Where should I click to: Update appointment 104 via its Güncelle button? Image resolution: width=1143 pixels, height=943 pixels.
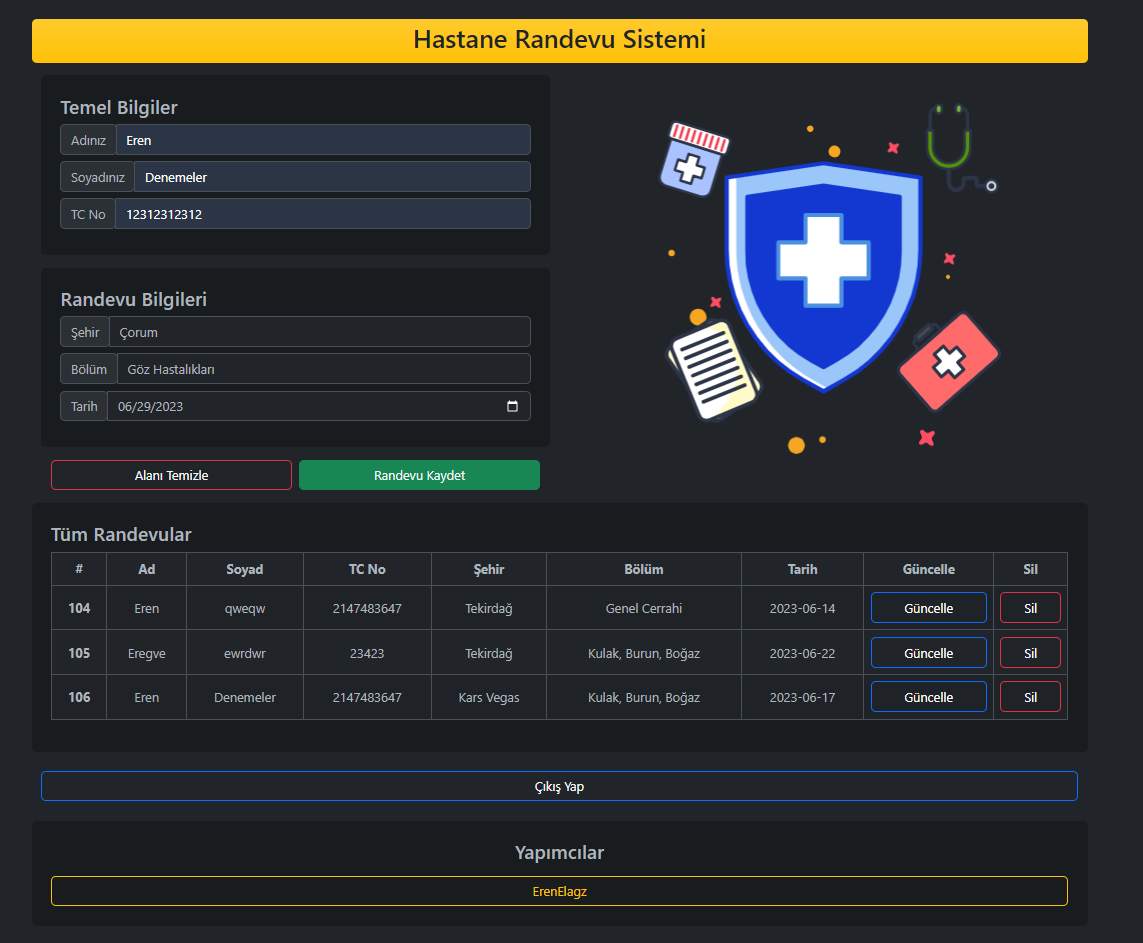tap(928, 607)
